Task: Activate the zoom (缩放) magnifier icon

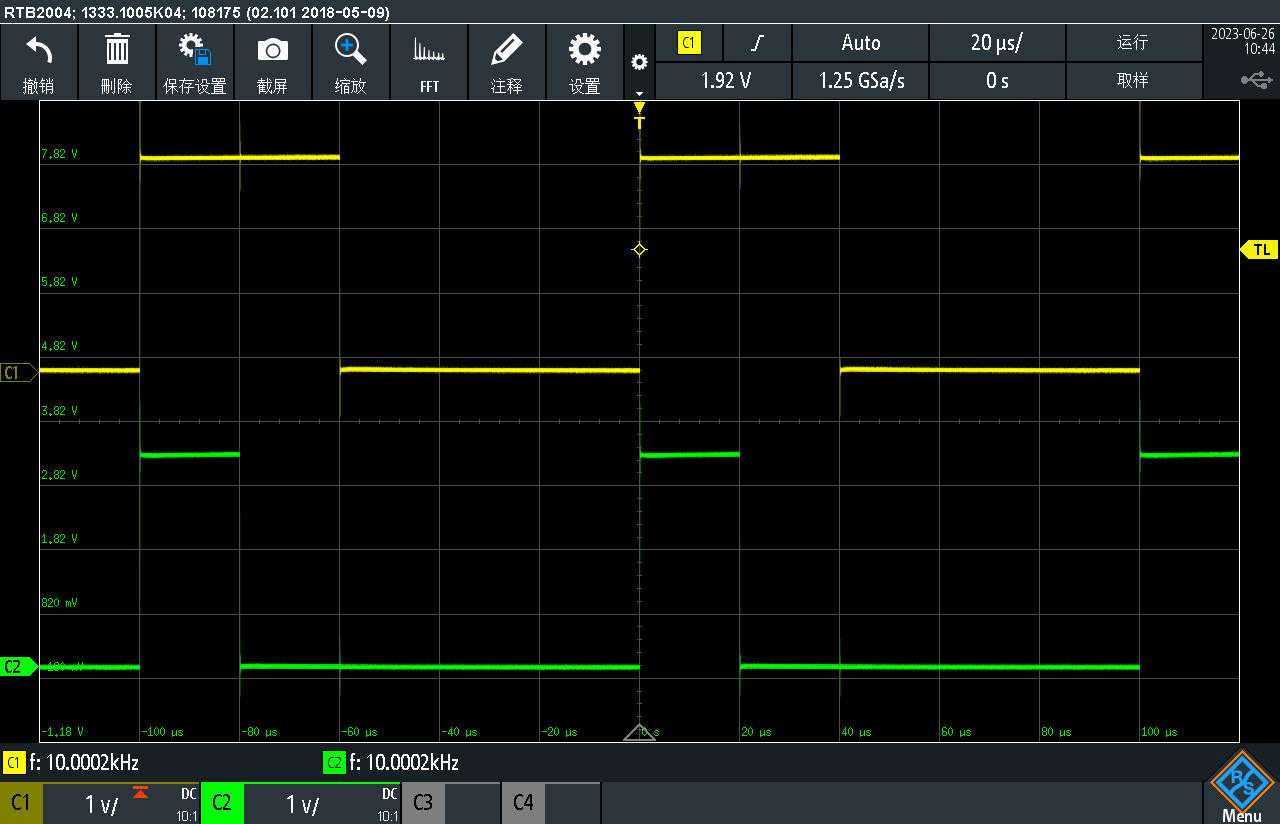Action: coord(350,49)
